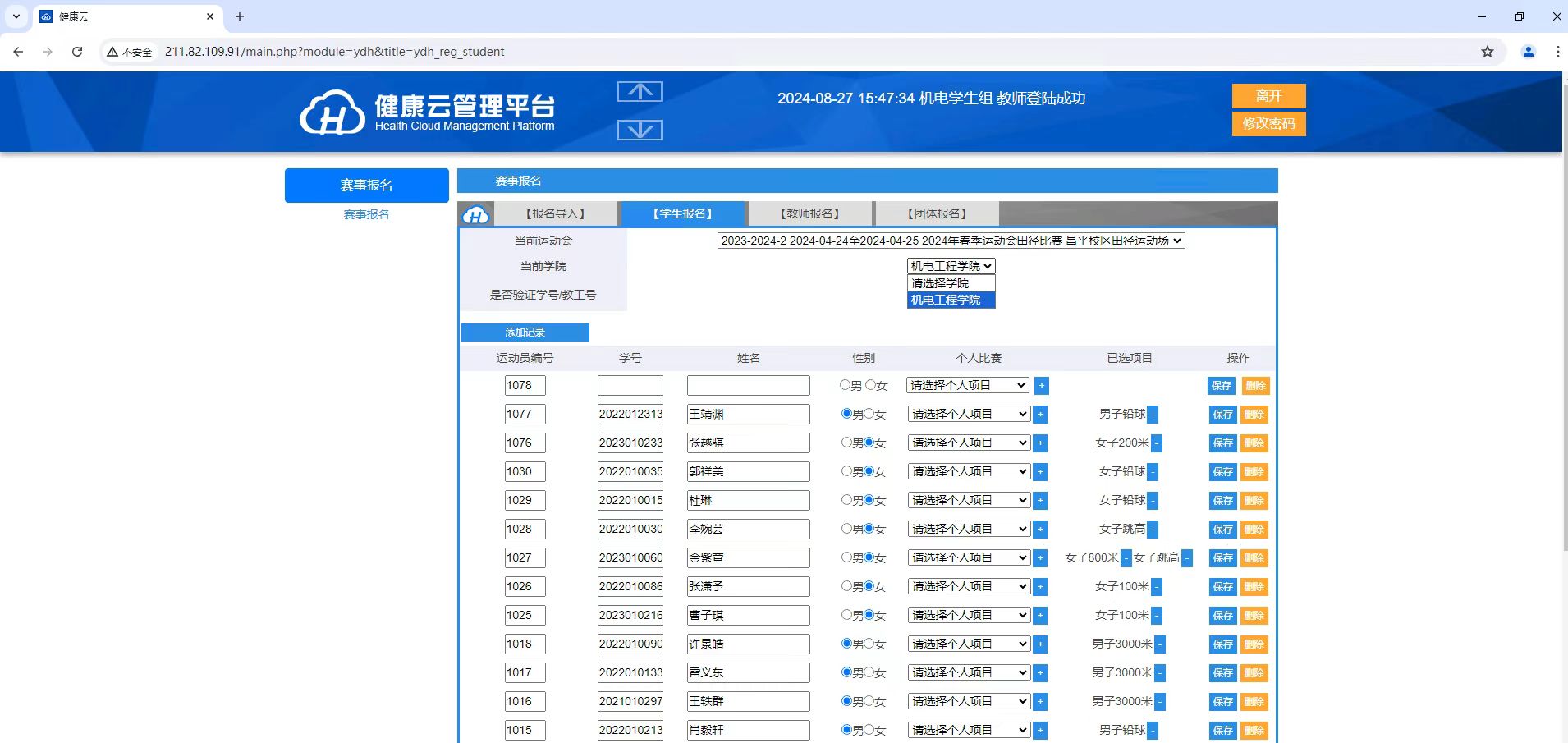Remove 女子800米 event from athlete 1027
The width and height of the screenshot is (1568, 743).
pyautogui.click(x=1126, y=558)
